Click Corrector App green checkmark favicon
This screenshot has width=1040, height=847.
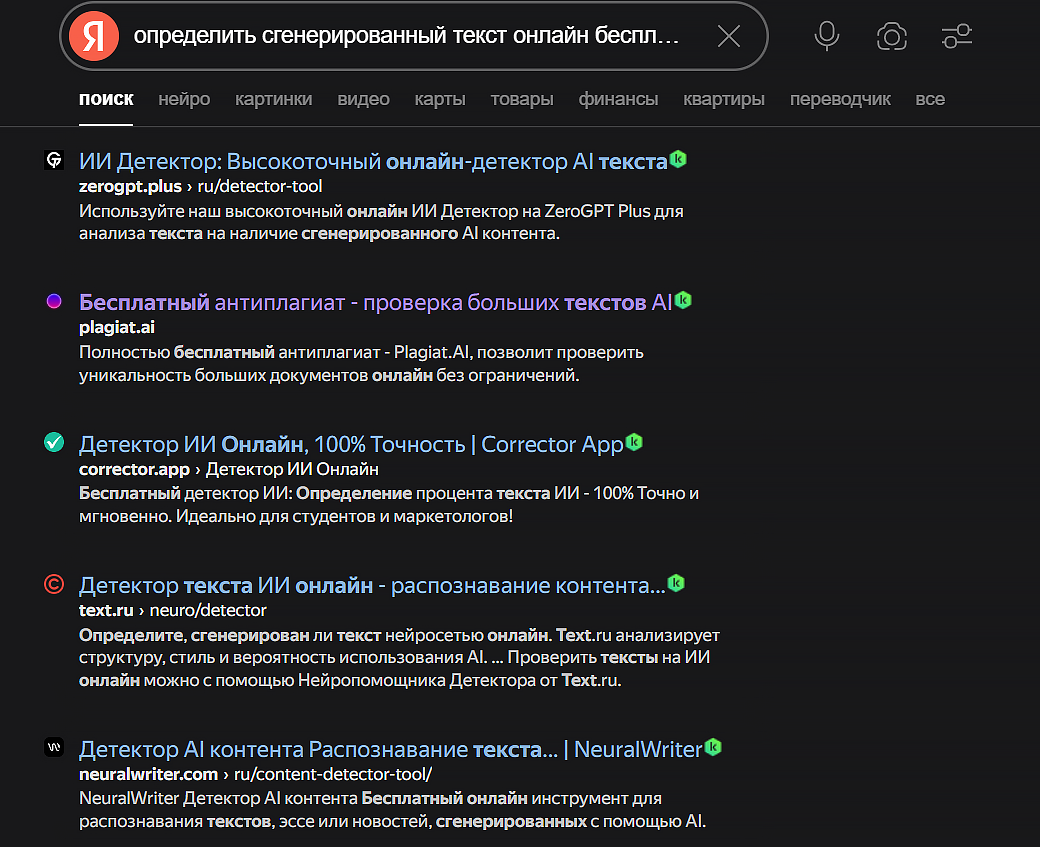pyautogui.click(x=54, y=442)
